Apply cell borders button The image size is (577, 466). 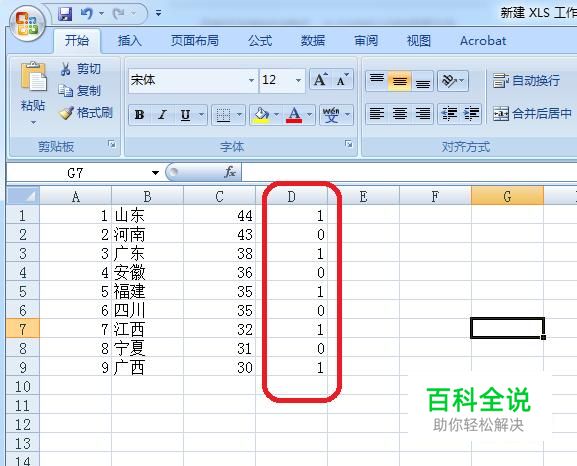click(x=223, y=115)
